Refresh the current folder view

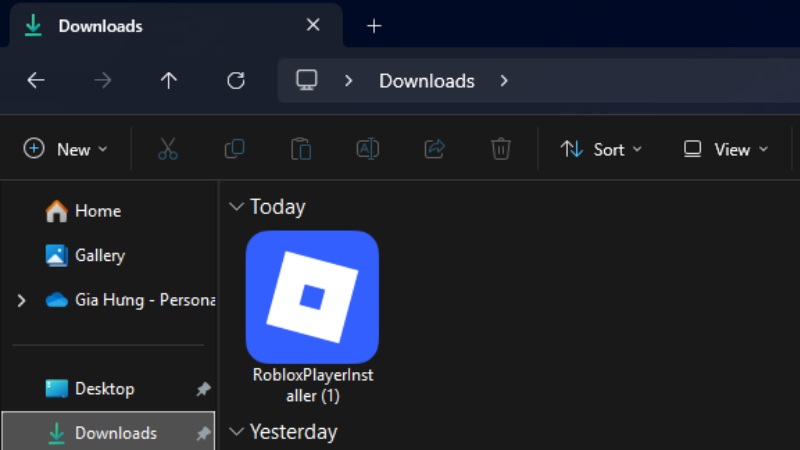[236, 81]
